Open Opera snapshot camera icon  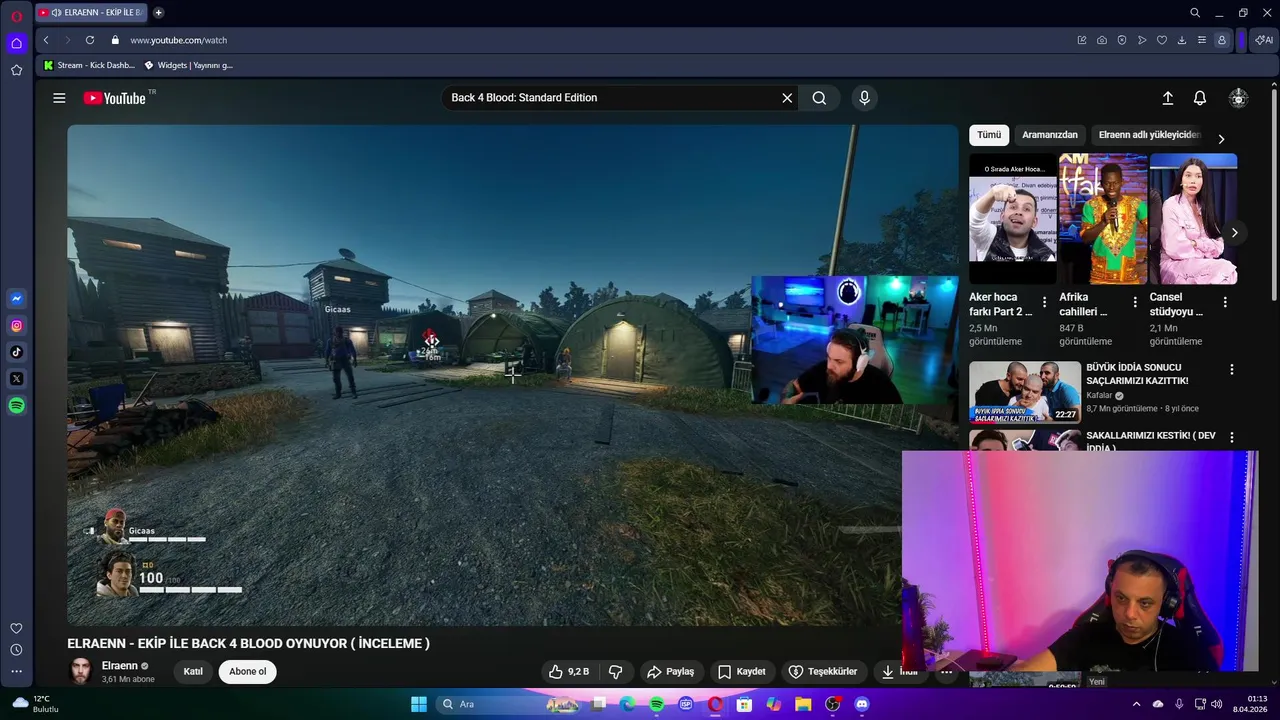[x=1102, y=40]
